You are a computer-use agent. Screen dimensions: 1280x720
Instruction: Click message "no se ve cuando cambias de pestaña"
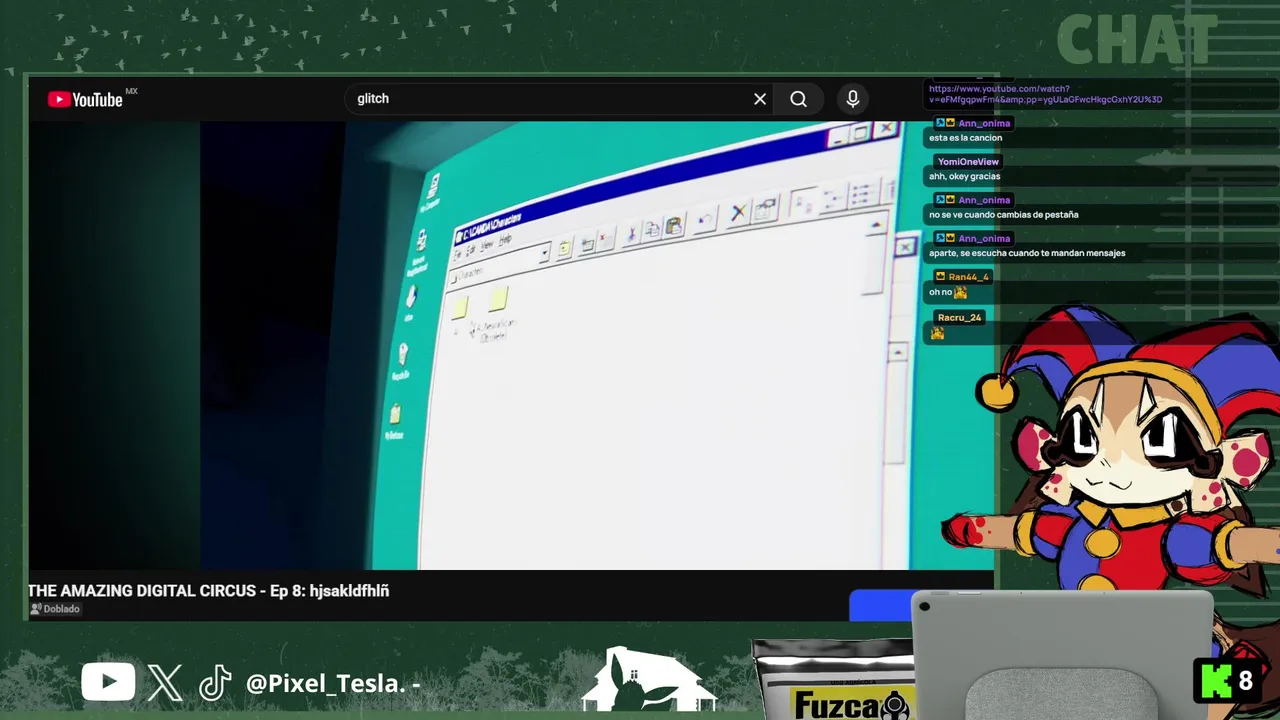[x=1003, y=215]
